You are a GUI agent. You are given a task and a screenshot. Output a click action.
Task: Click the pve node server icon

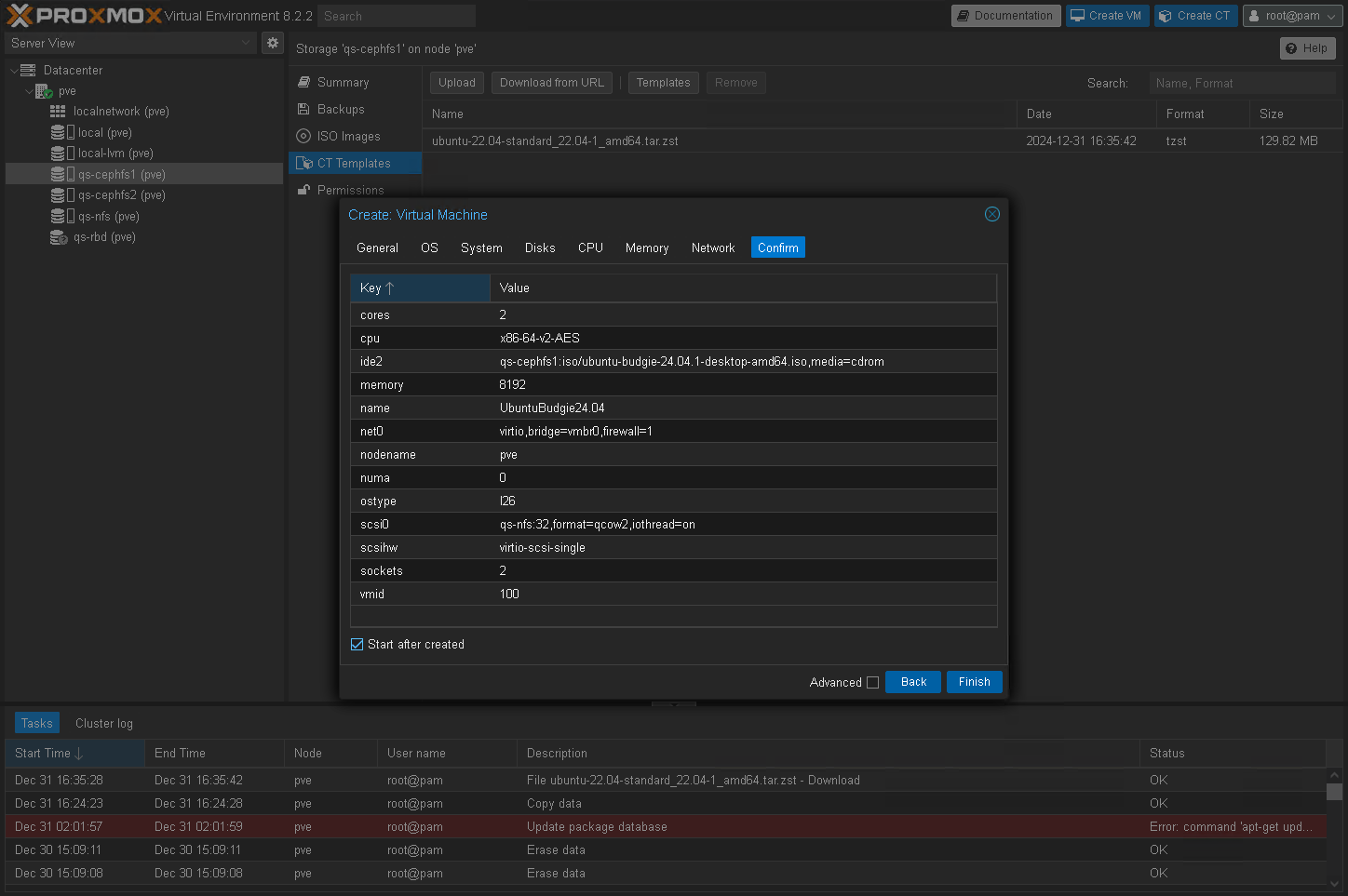pos(44,91)
